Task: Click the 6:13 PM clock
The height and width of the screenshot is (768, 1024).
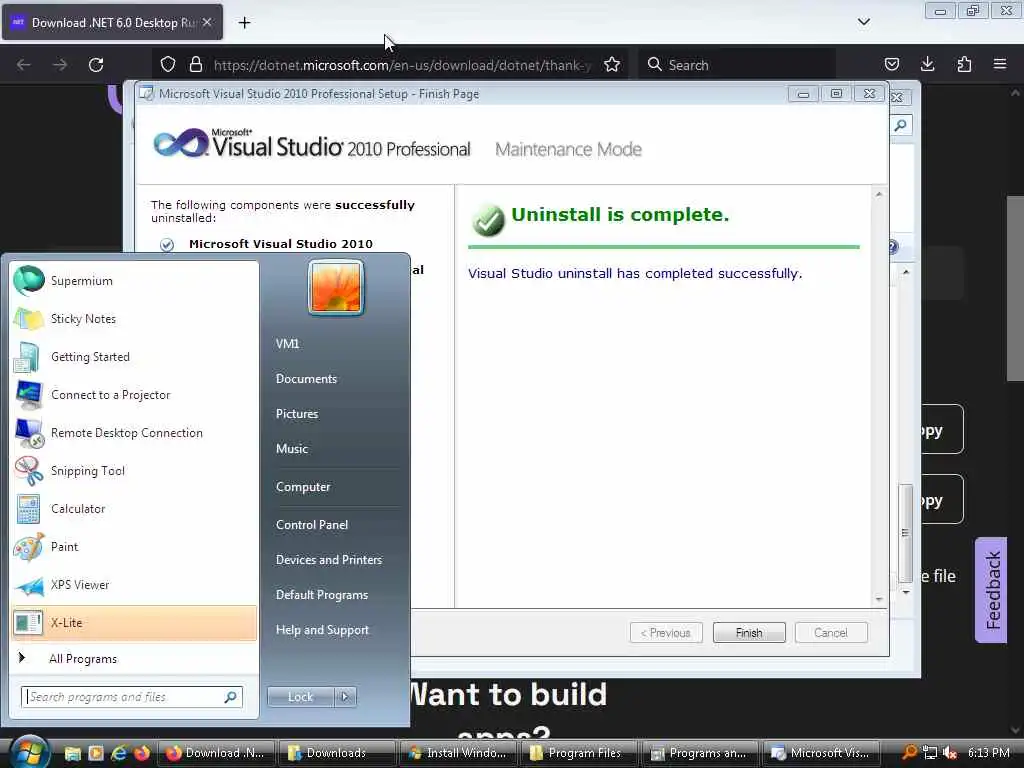Action: [x=989, y=753]
